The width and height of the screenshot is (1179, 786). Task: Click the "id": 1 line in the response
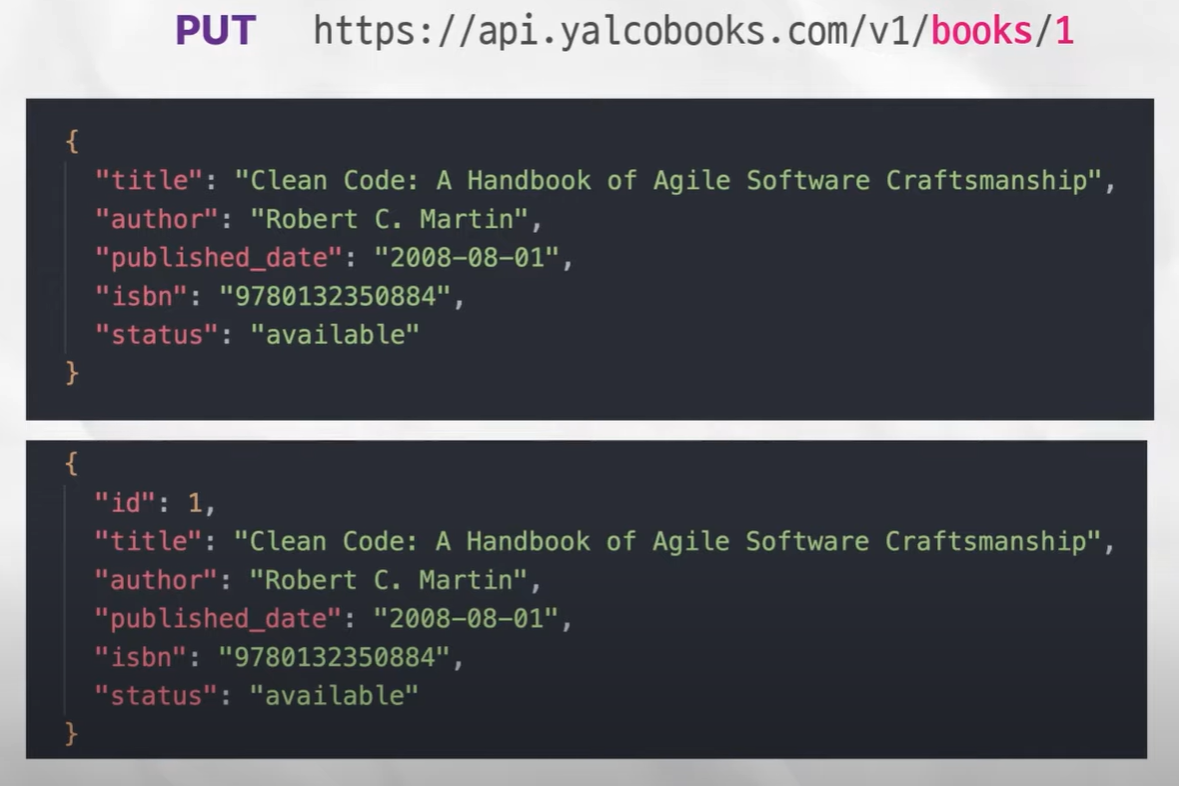pyautogui.click(x=155, y=502)
